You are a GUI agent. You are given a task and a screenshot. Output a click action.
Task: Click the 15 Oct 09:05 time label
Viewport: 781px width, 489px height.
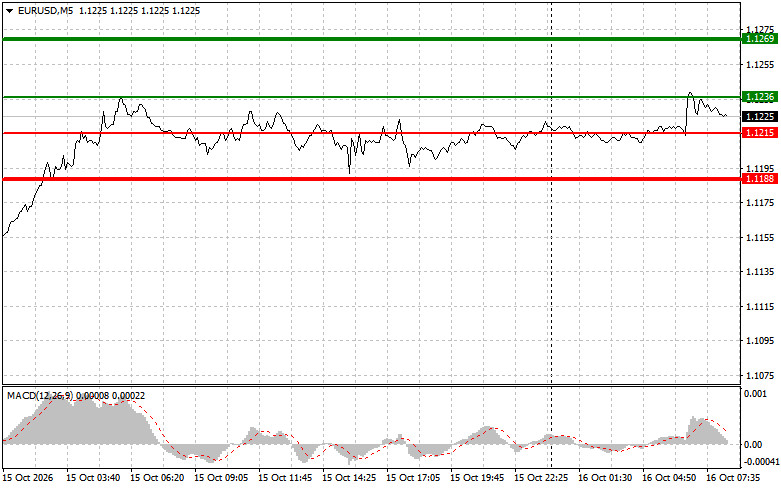pyautogui.click(x=221, y=478)
